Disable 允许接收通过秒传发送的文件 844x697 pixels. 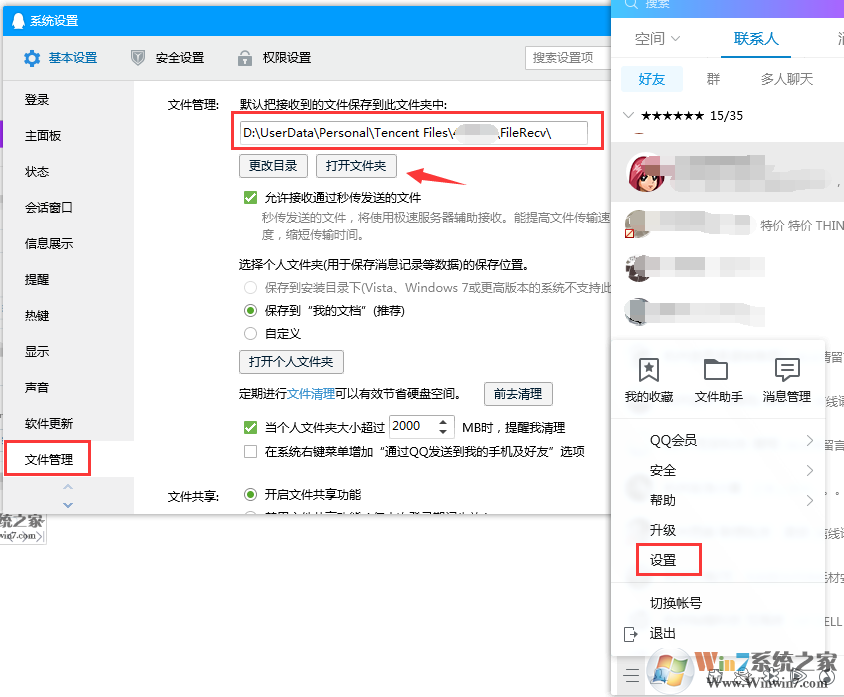pos(252,197)
